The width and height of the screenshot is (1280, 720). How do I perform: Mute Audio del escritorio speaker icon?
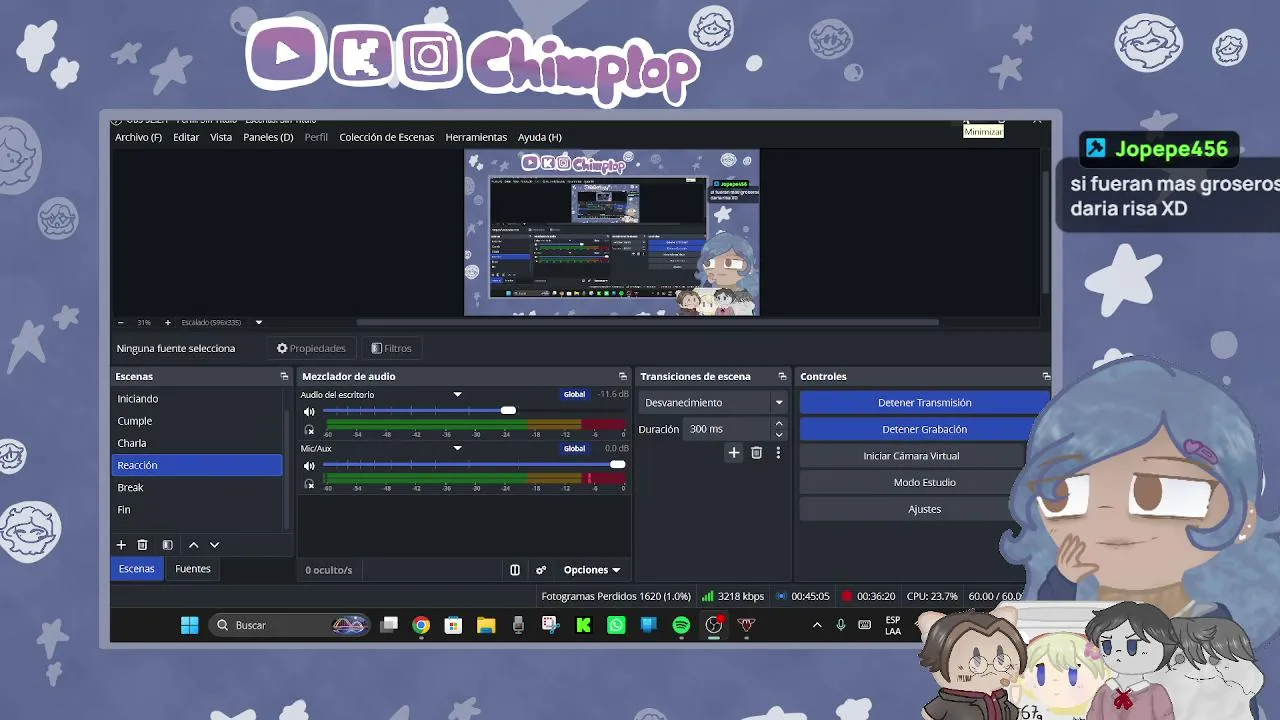point(309,412)
